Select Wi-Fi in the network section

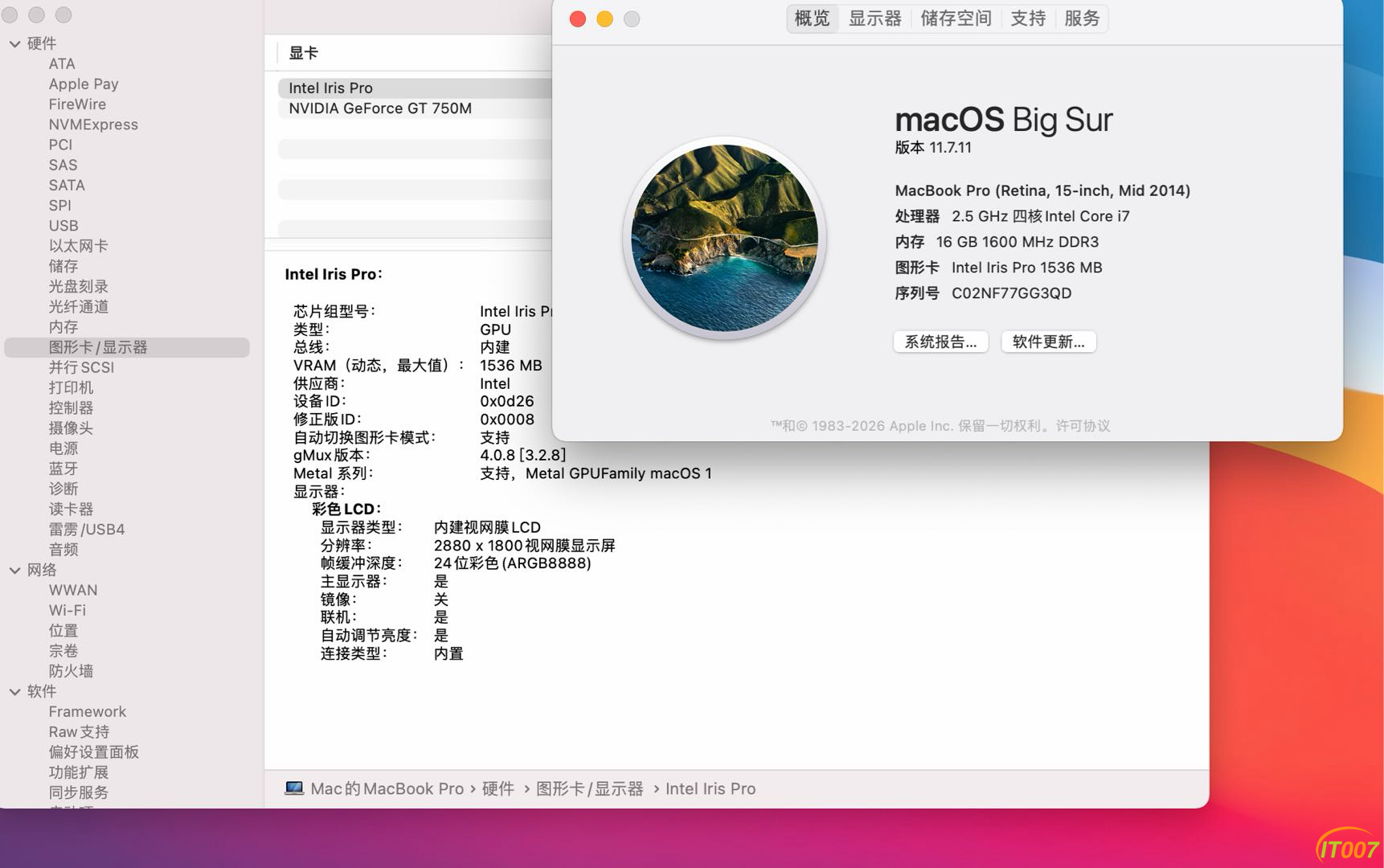[68, 610]
